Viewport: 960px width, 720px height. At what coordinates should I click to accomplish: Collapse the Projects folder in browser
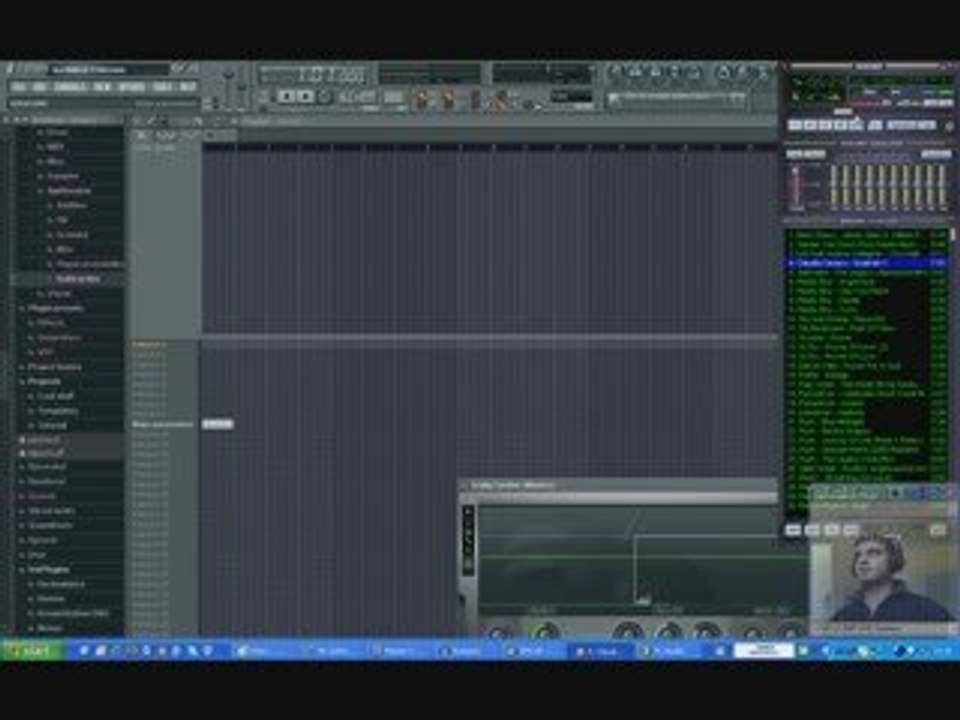pos(44,381)
